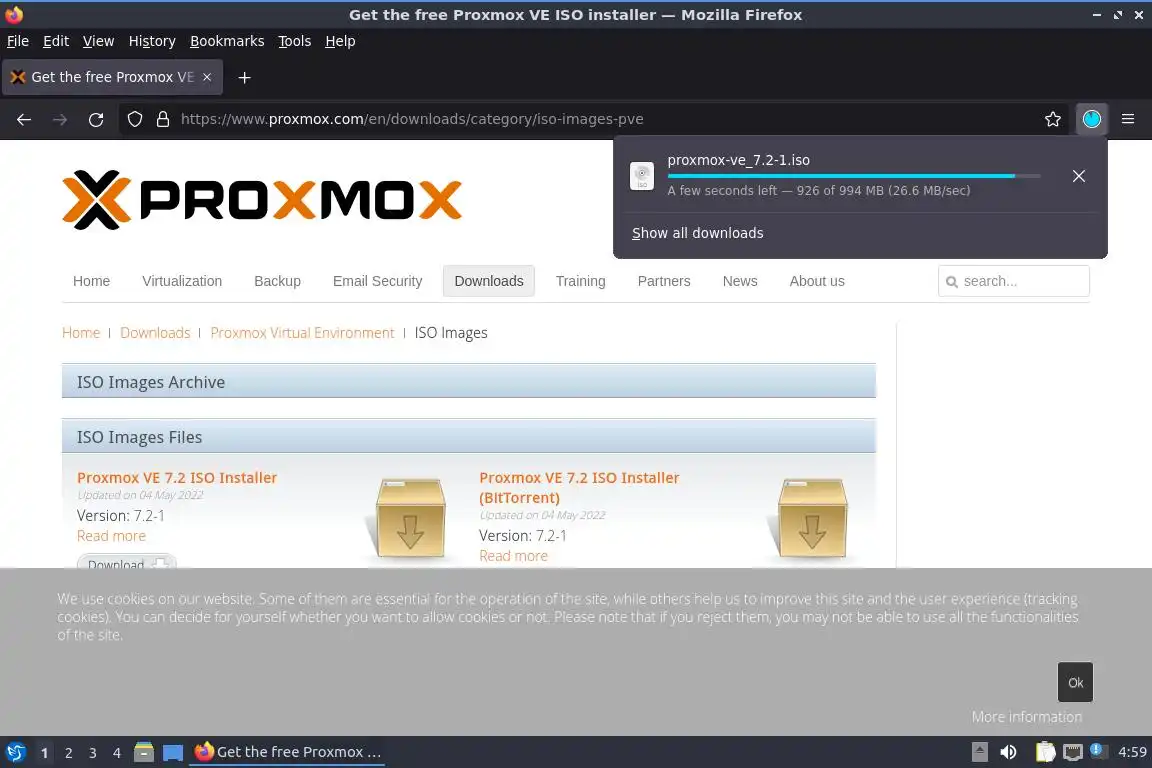Viewport: 1152px width, 768px height.
Task: Switch to virtual desktop 3
Action: 93,753
